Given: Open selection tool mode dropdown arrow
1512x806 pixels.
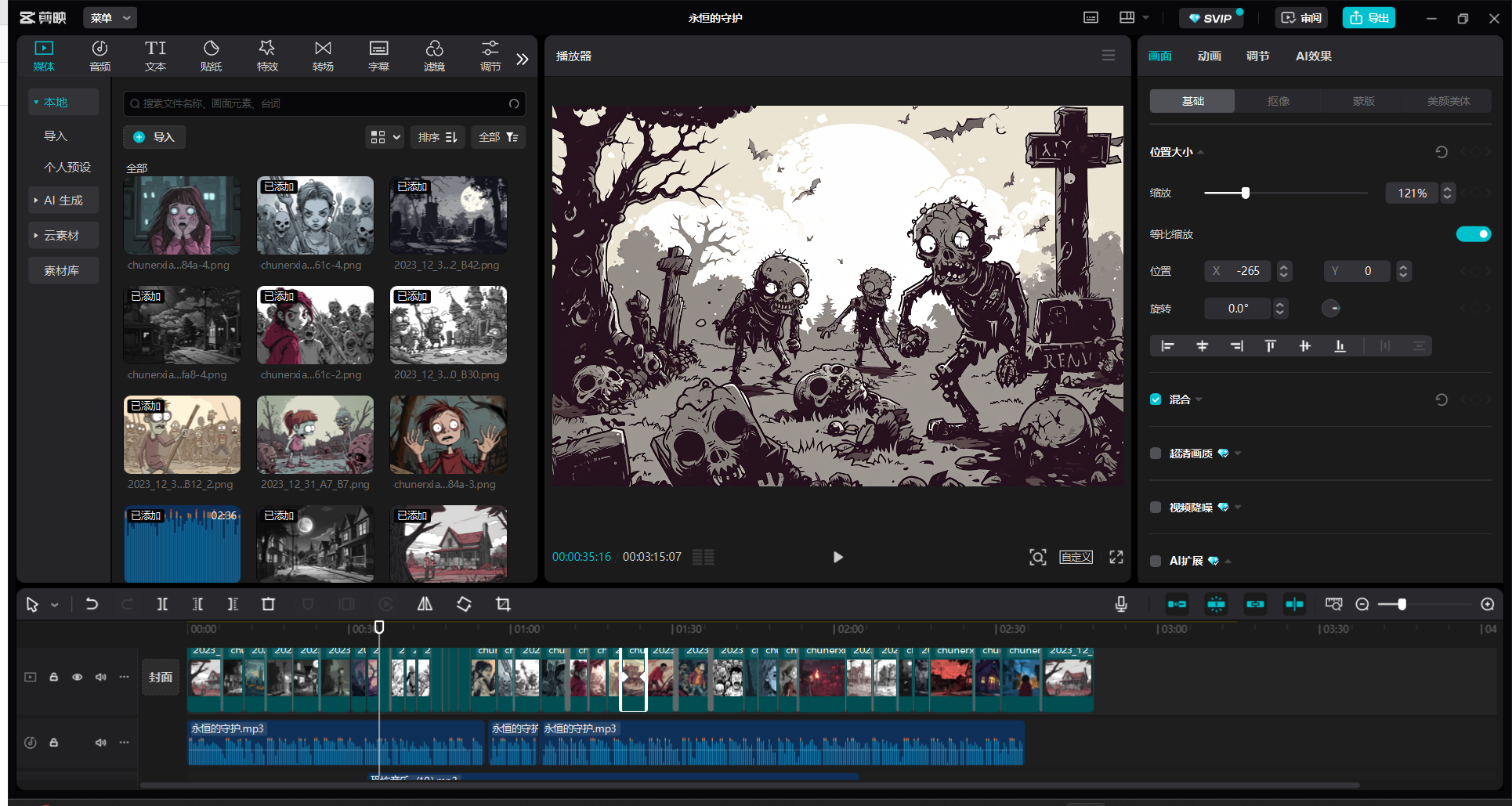Looking at the screenshot, I should [55, 605].
